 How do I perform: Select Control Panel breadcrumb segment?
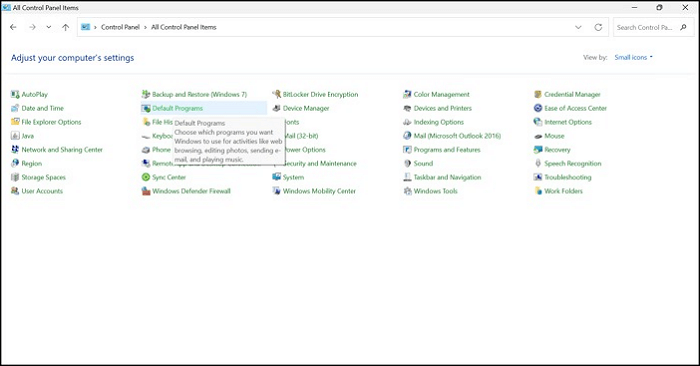pos(121,27)
